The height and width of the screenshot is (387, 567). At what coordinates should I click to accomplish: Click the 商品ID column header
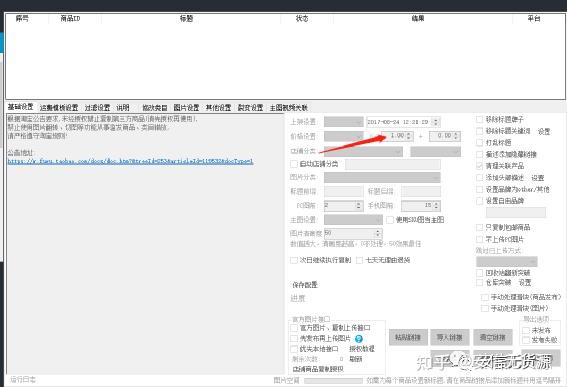70,18
